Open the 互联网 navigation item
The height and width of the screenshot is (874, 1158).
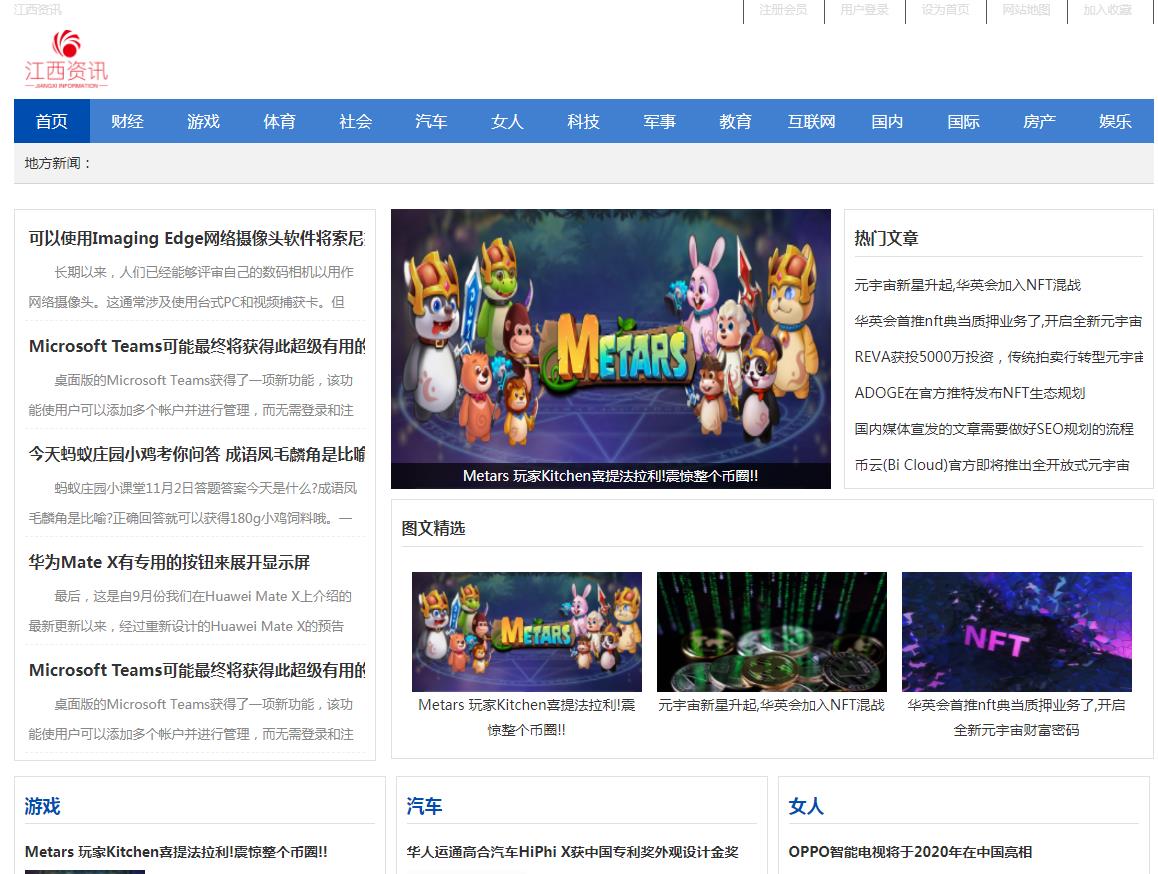tap(812, 121)
